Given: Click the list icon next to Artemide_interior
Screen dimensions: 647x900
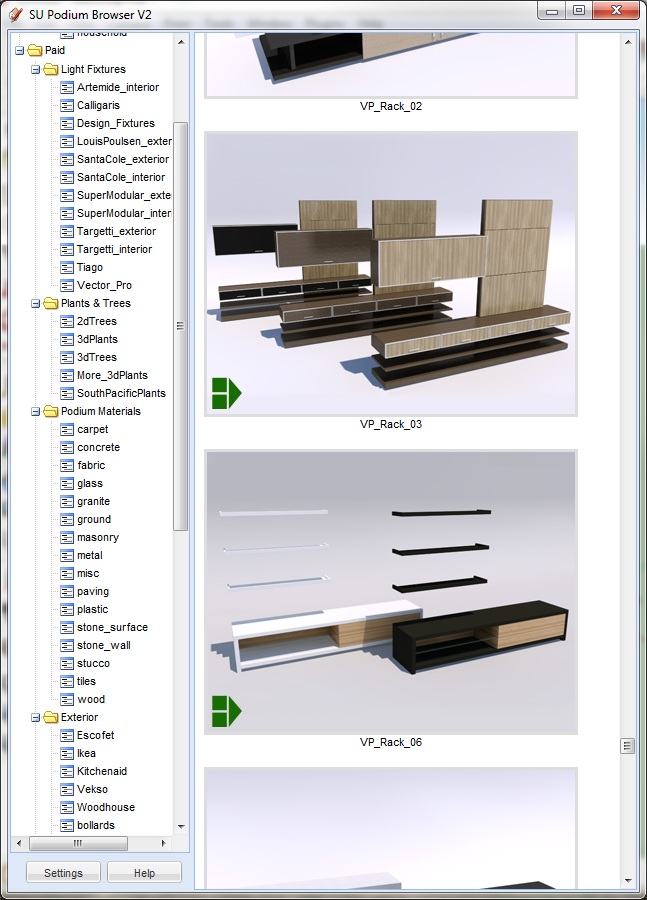Looking at the screenshot, I should pos(67,87).
